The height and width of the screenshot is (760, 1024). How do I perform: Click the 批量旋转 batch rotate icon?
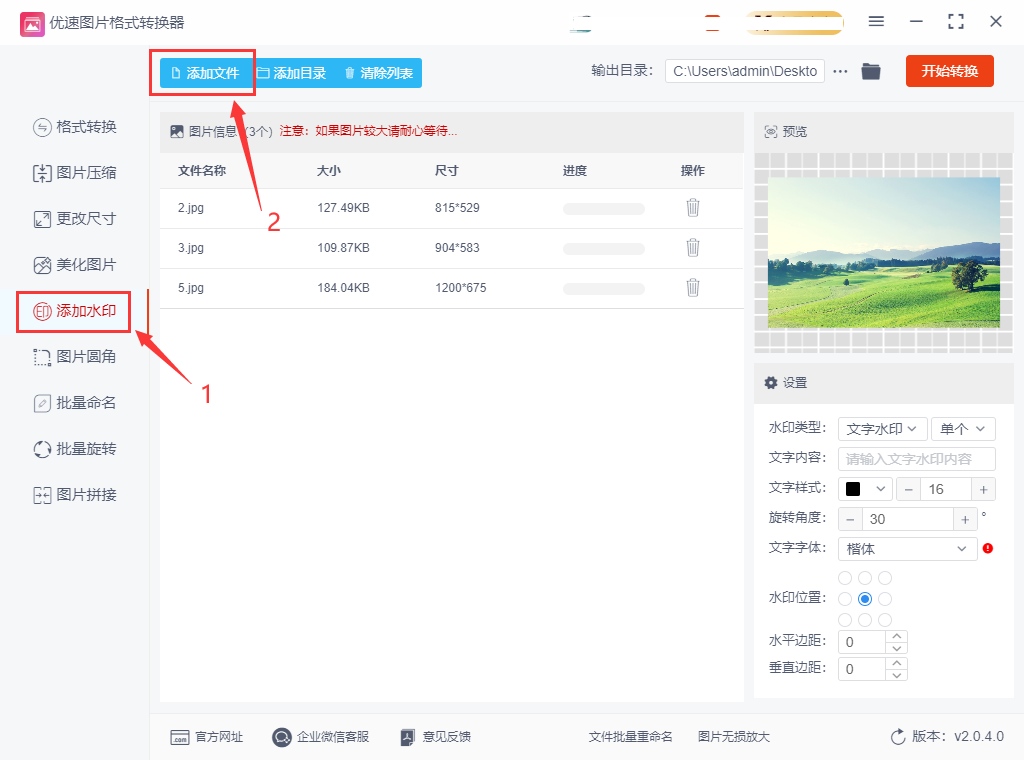42,449
